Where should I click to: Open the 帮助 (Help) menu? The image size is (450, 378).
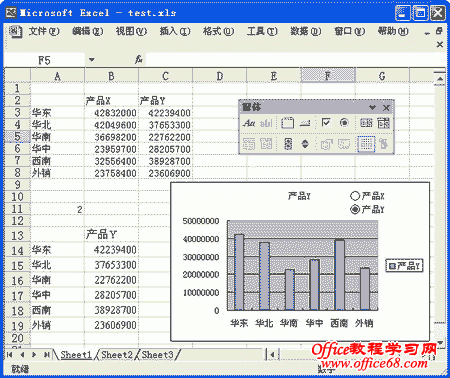393,31
